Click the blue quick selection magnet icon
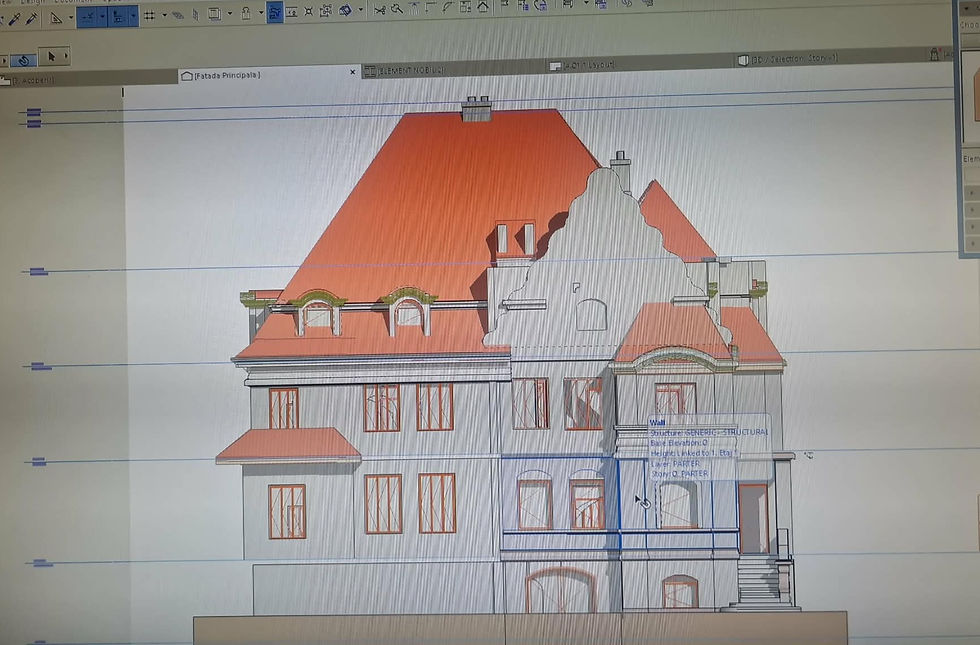980x645 pixels. (24, 61)
